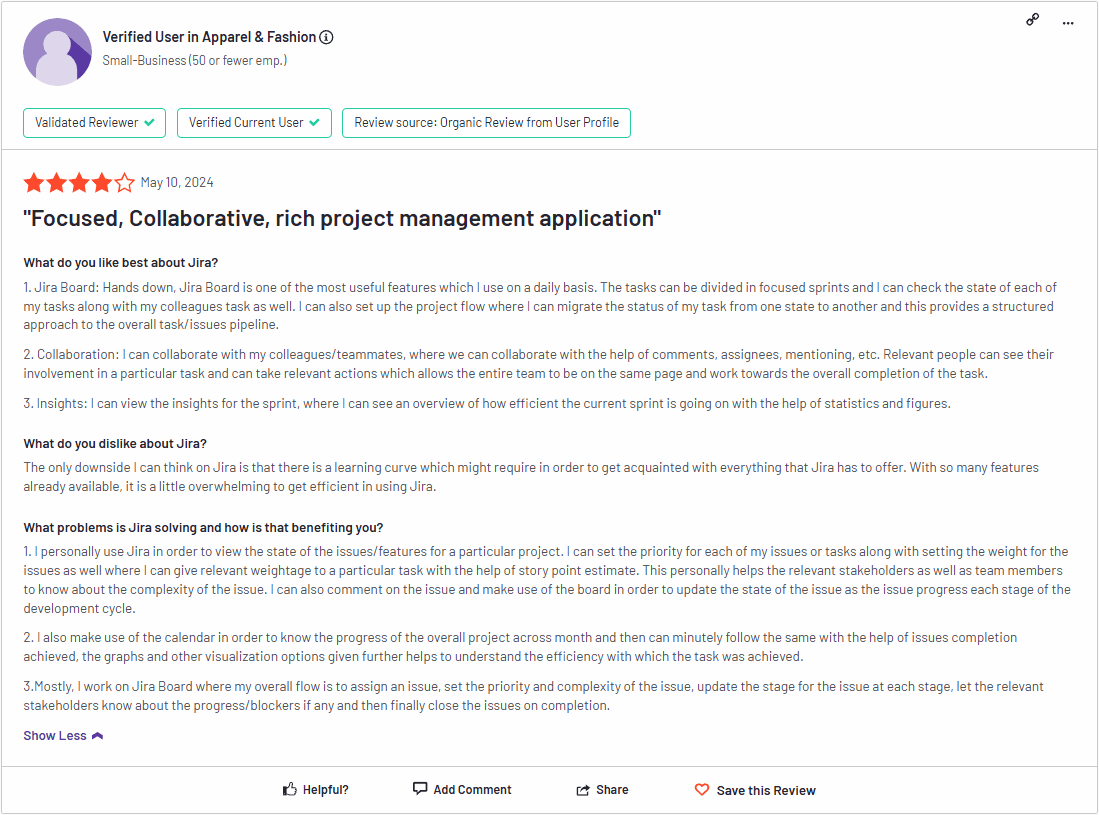Image resolution: width=1099 pixels, height=815 pixels.
Task: Click the Verified Current User badge
Action: [254, 123]
